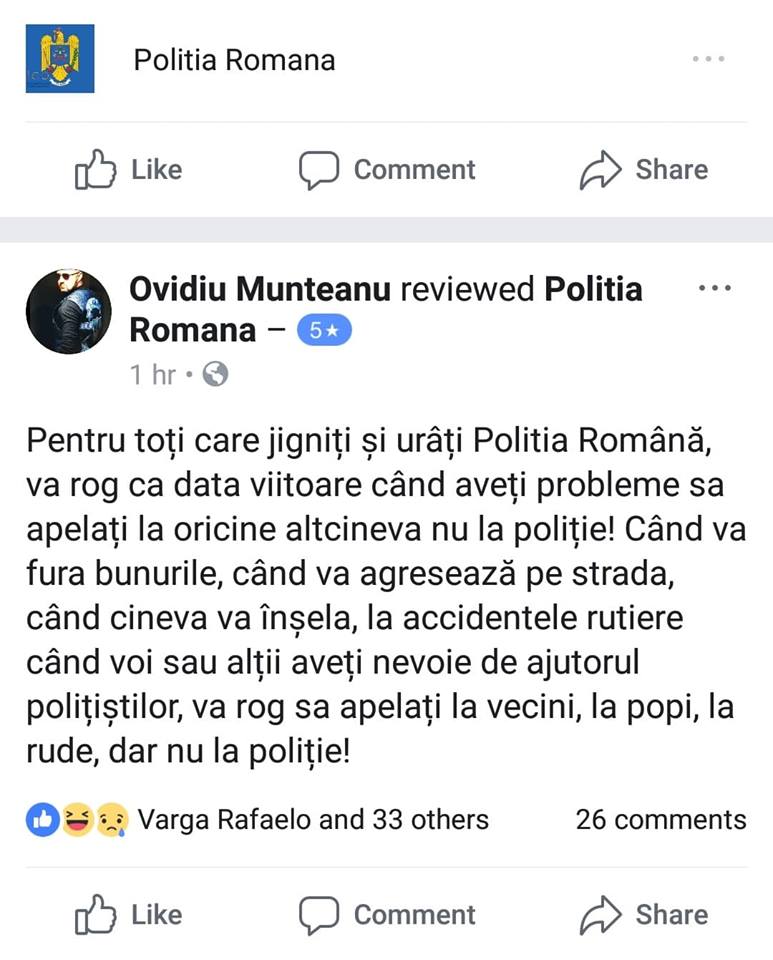Open the Ovidiu Munteanu profile name link
Viewport: 773px width, 960px height.
click(261, 289)
